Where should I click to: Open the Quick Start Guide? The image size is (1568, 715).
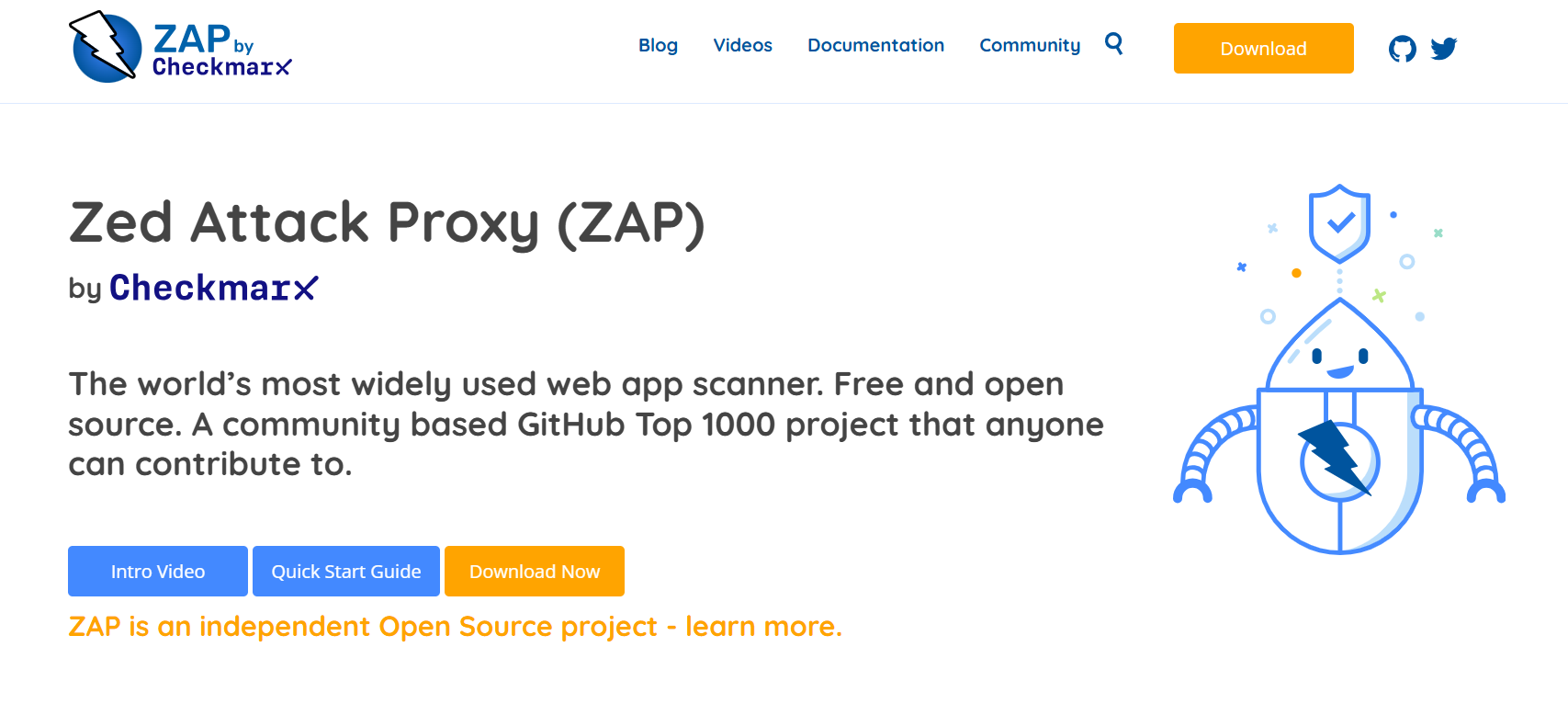[346, 572]
